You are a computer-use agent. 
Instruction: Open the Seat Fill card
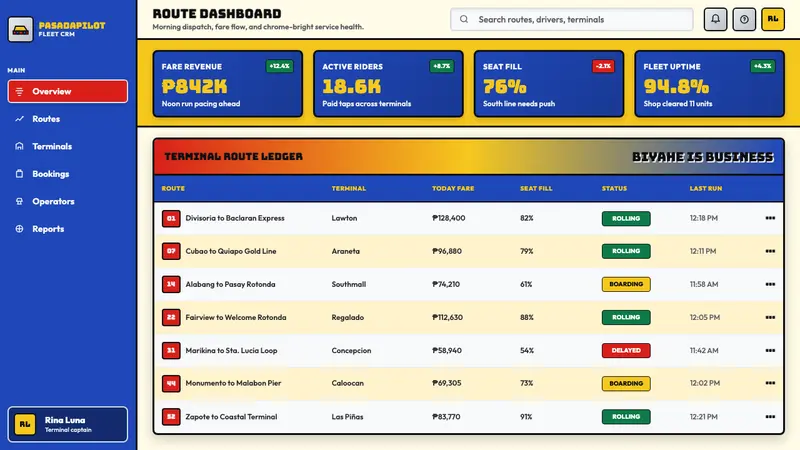(549, 84)
